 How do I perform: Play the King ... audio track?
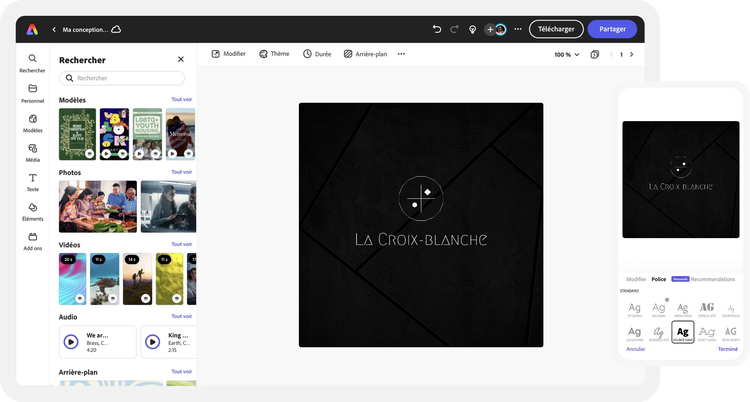(x=153, y=342)
